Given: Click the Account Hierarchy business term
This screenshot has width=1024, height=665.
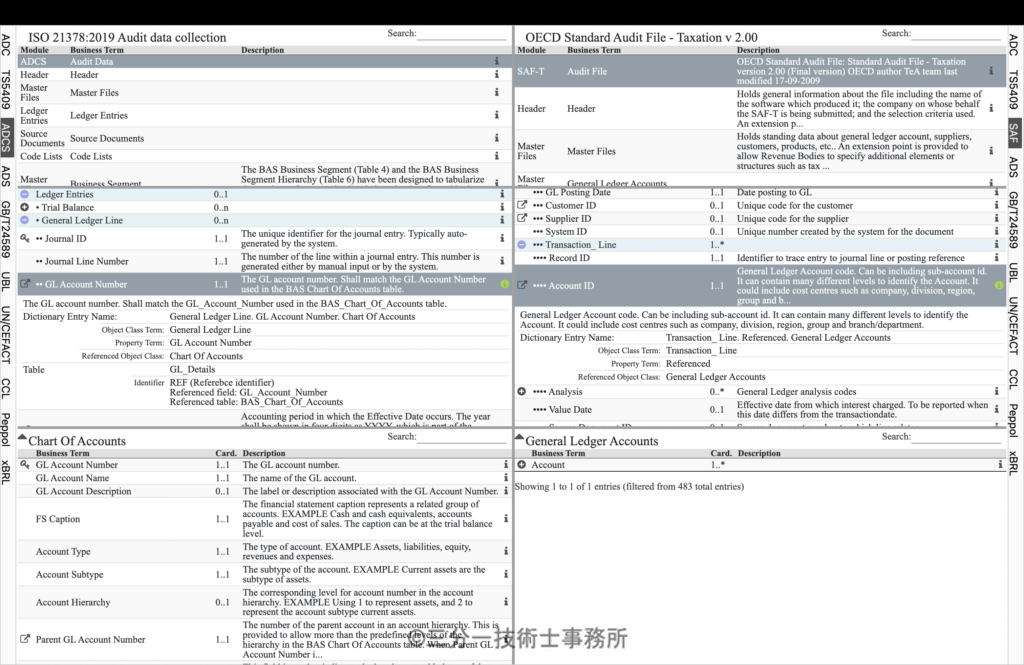Looking at the screenshot, I should (73, 602).
